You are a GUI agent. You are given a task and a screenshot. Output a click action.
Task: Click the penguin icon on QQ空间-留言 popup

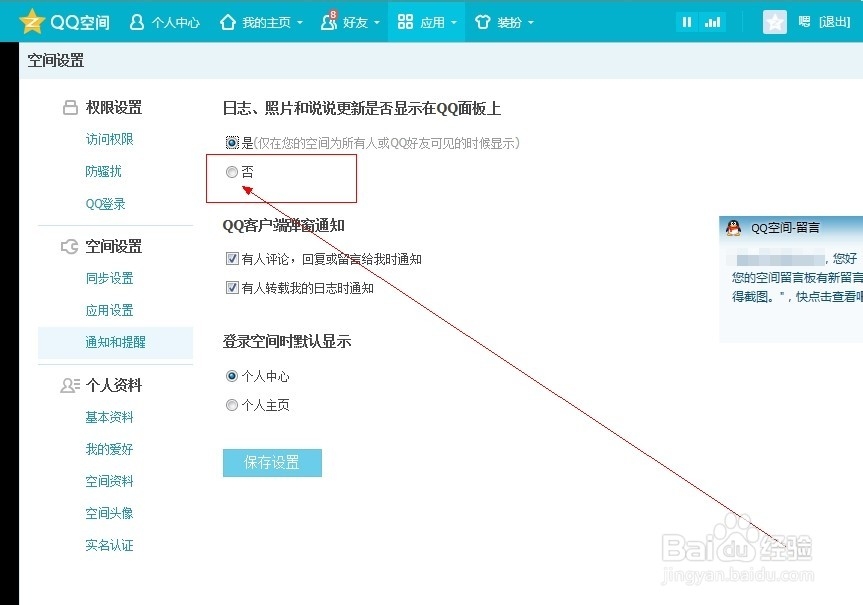click(x=734, y=227)
